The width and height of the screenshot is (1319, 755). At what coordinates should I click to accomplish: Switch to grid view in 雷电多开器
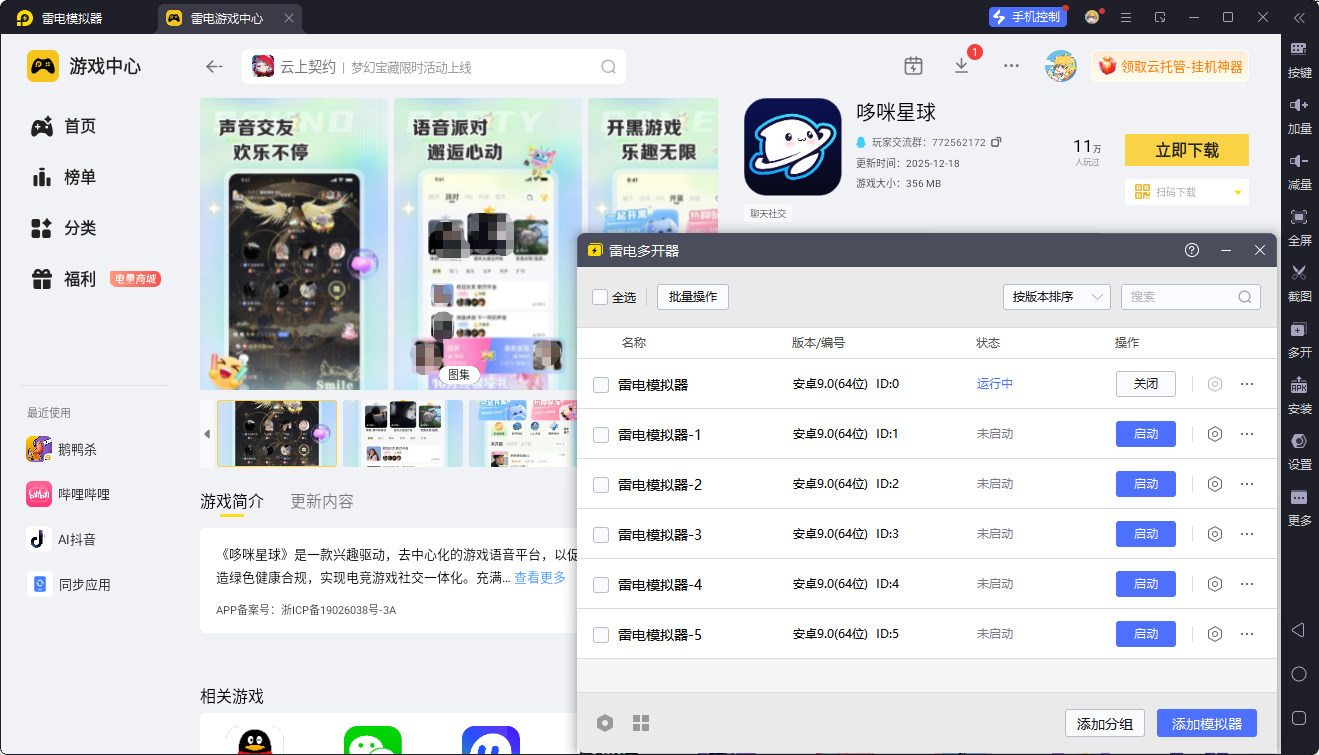click(641, 723)
